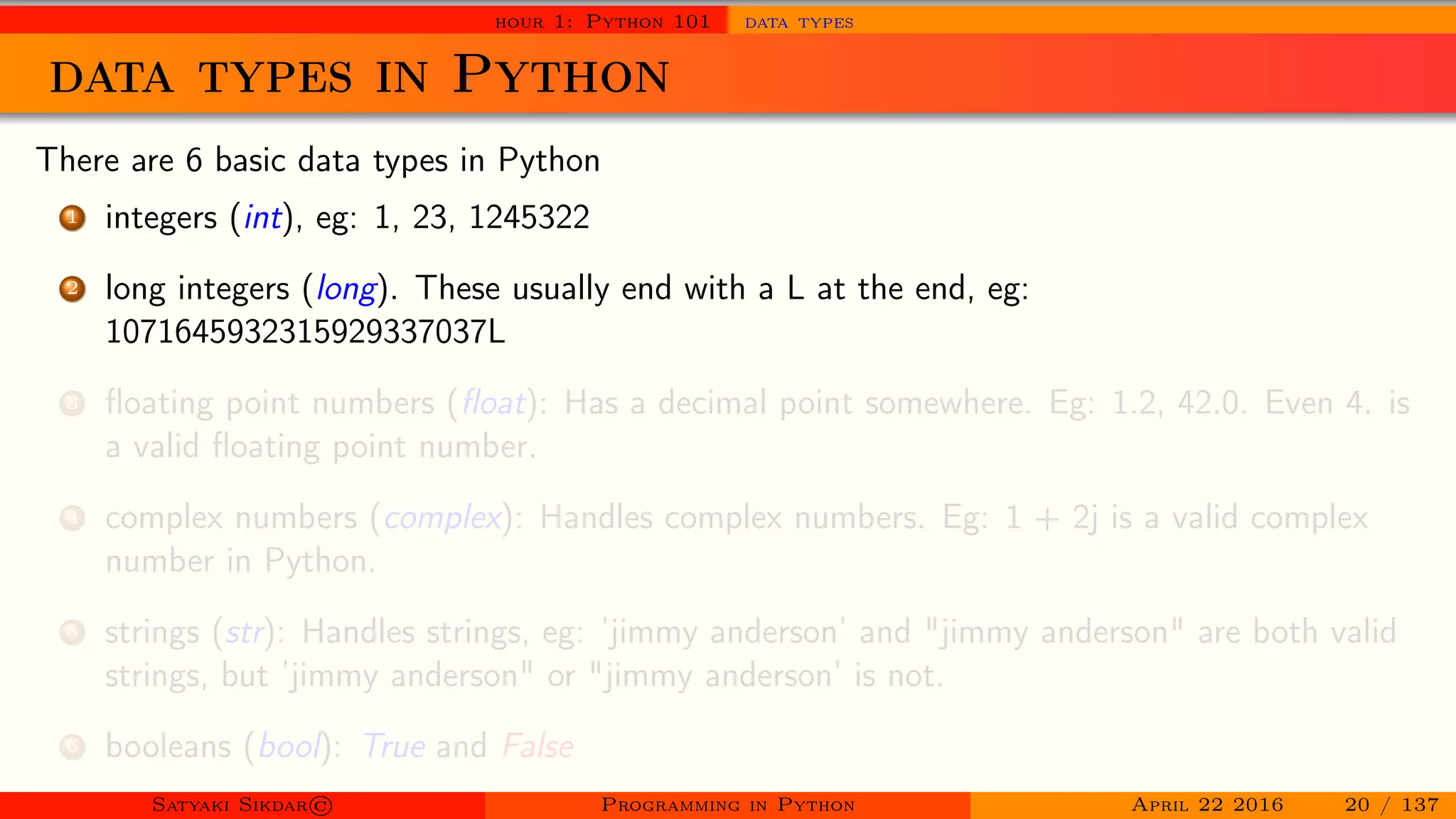Select the 'There are 6 basic data types' line
Screen dimensions: 1456x819
318,161
